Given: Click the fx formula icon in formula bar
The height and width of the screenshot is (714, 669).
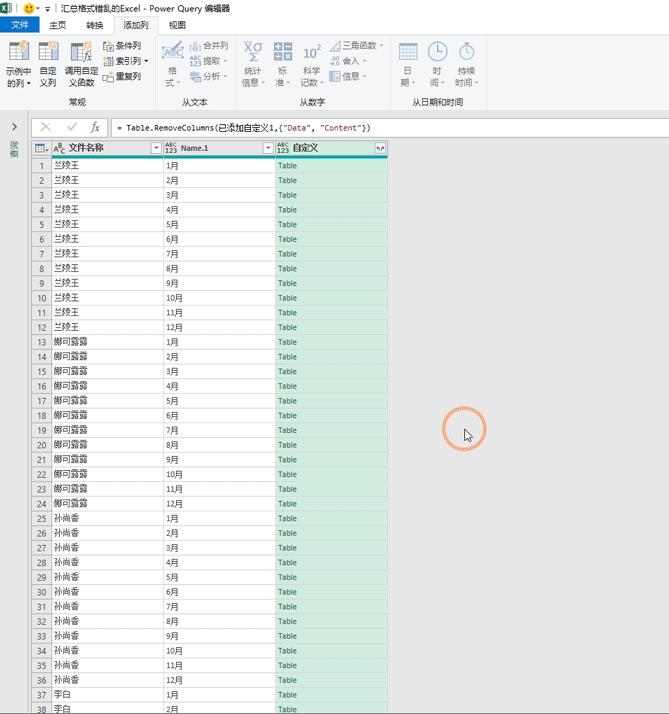Looking at the screenshot, I should coord(95,128).
